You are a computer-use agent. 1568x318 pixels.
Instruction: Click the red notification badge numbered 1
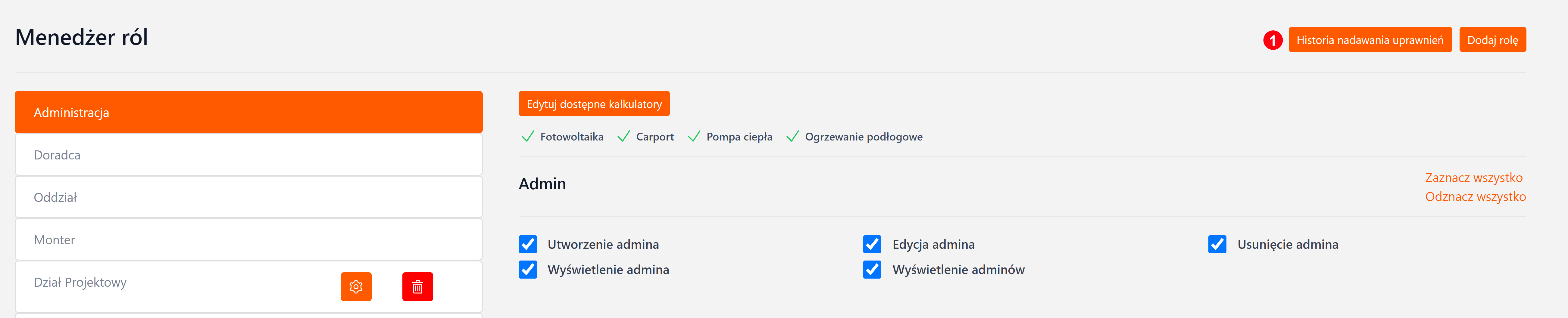pyautogui.click(x=1272, y=40)
